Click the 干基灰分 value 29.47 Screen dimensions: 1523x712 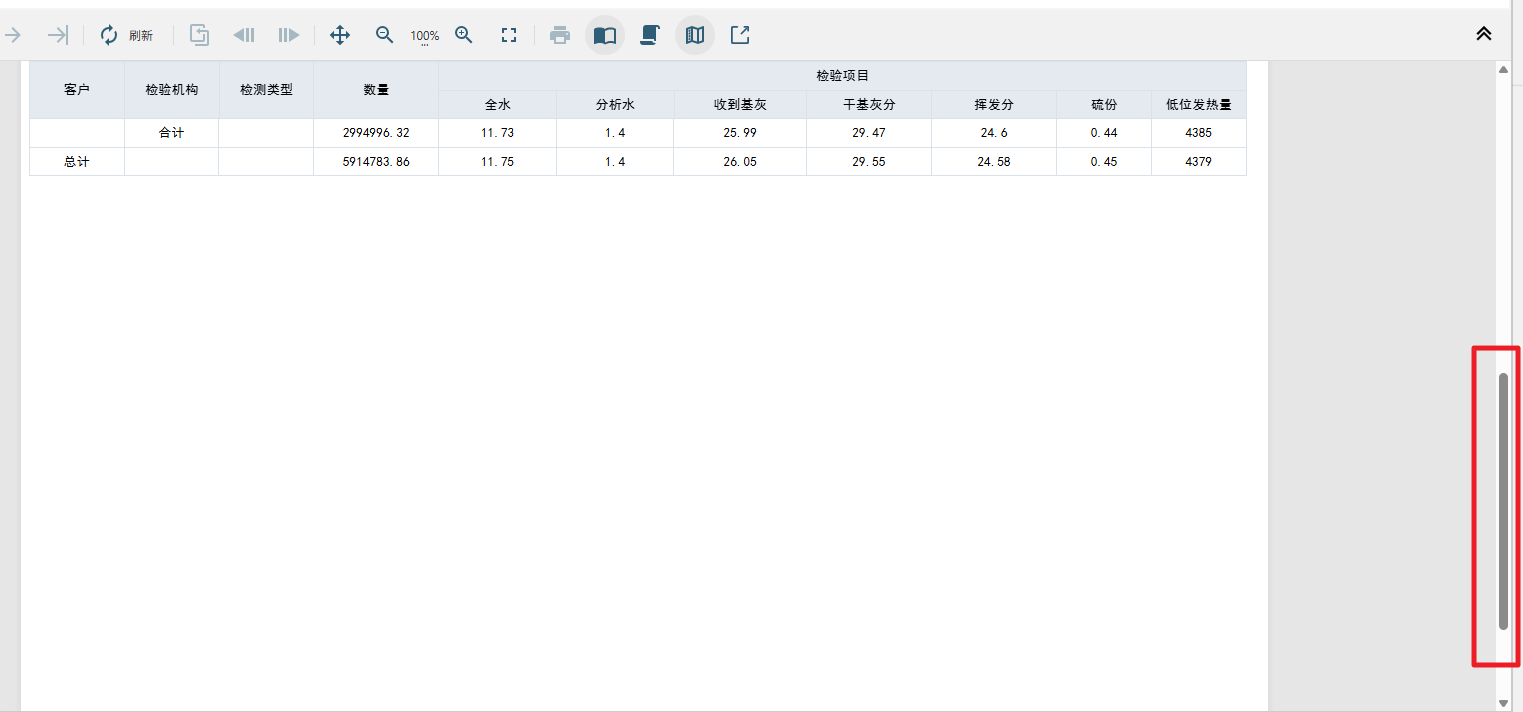coord(869,133)
